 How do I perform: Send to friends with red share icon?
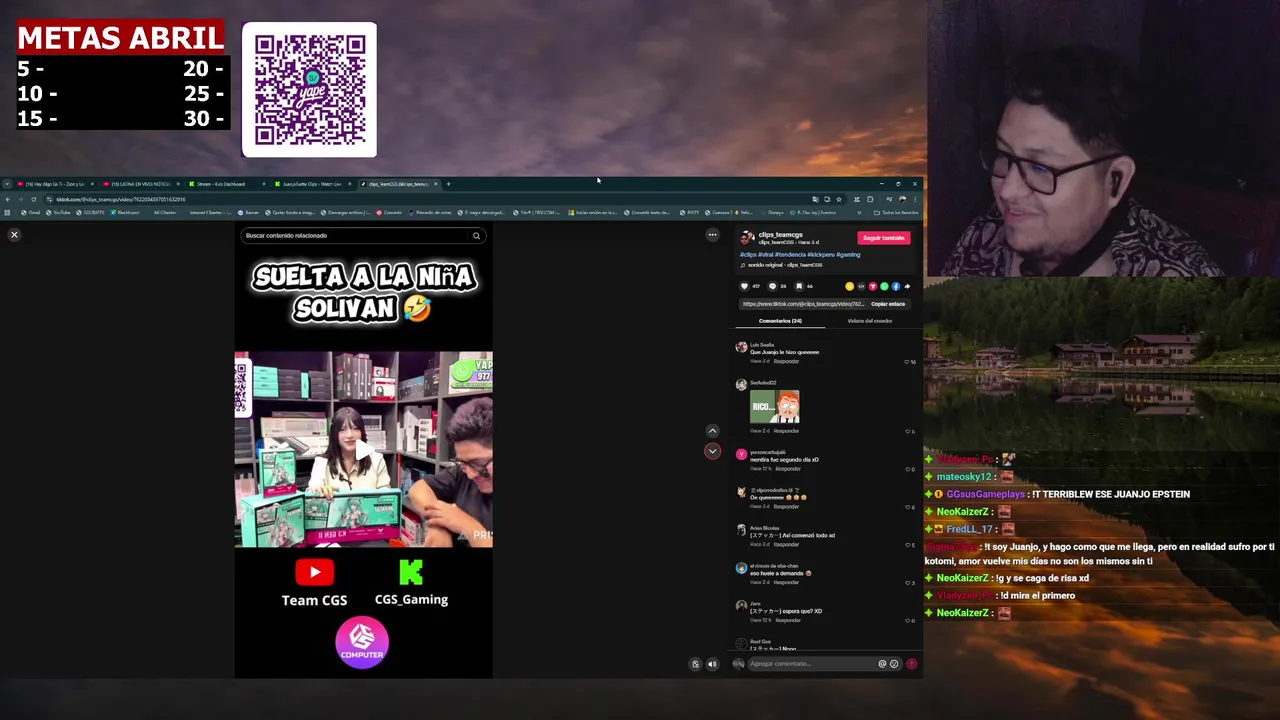[873, 286]
